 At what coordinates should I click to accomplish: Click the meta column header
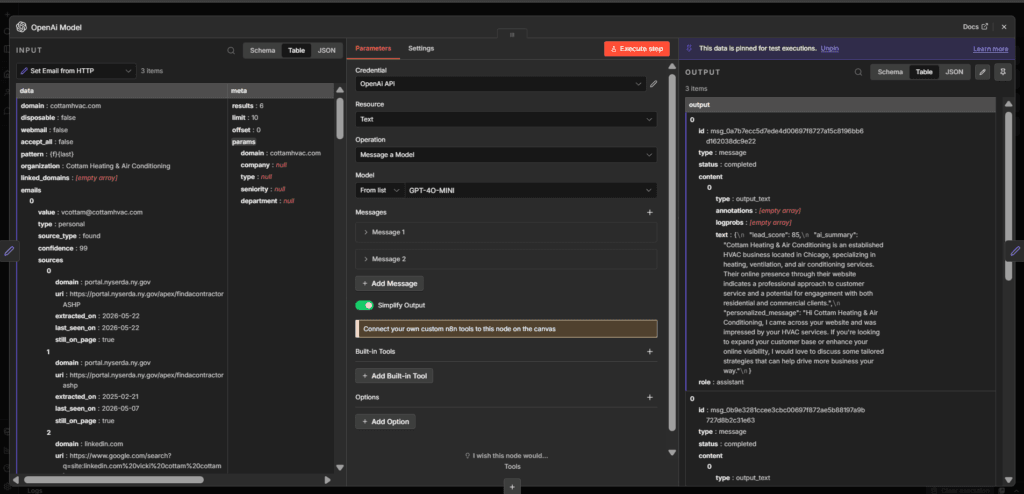[281, 91]
